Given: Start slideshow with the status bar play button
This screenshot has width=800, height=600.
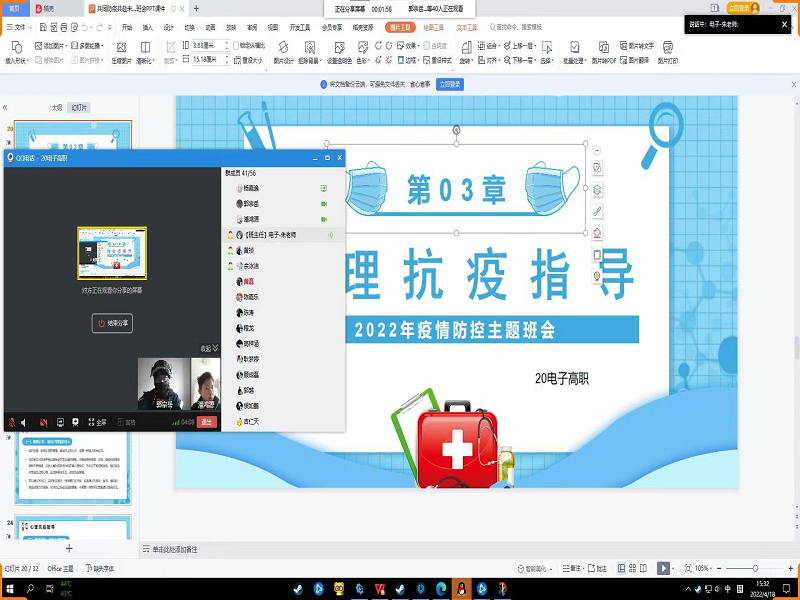Looking at the screenshot, I should click(x=661, y=568).
